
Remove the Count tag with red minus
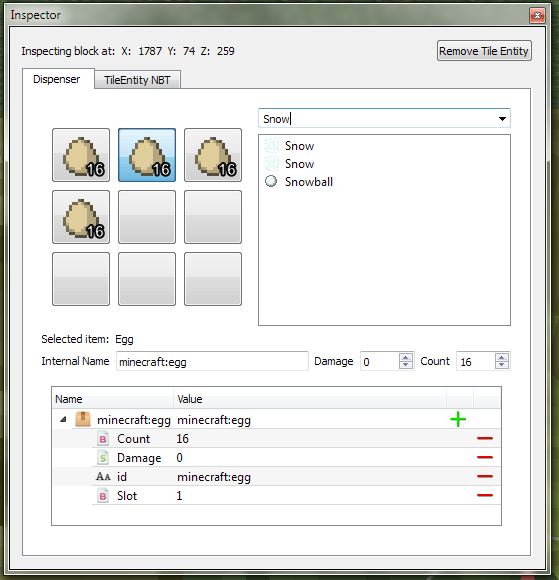485,438
